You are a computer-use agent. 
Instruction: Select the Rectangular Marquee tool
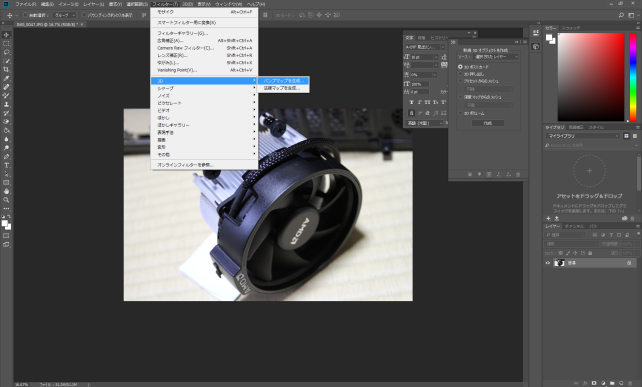click(x=6, y=43)
